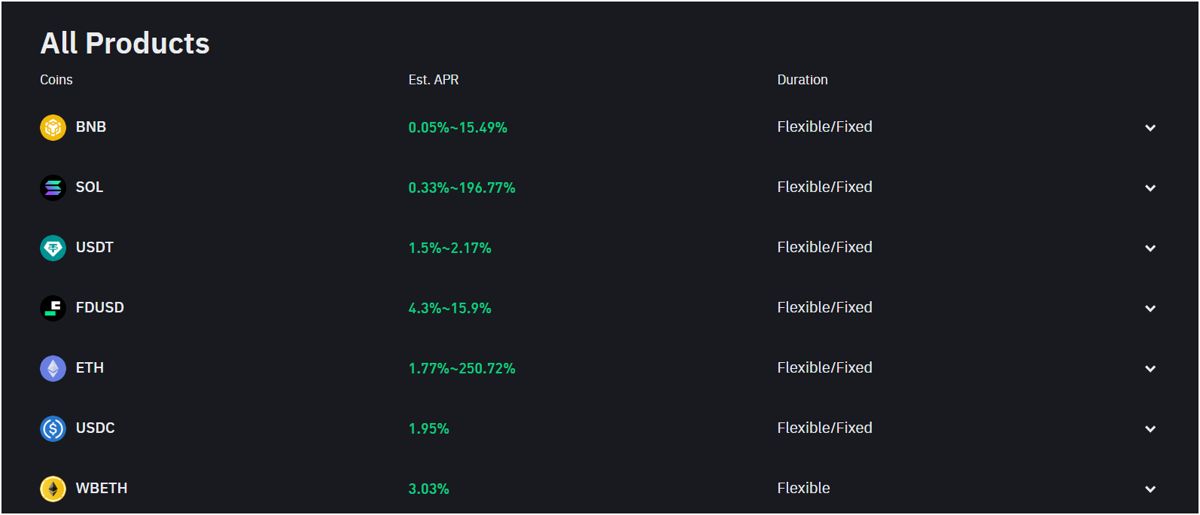Expand the WBETH product row
1200x515 pixels.
click(1150, 489)
